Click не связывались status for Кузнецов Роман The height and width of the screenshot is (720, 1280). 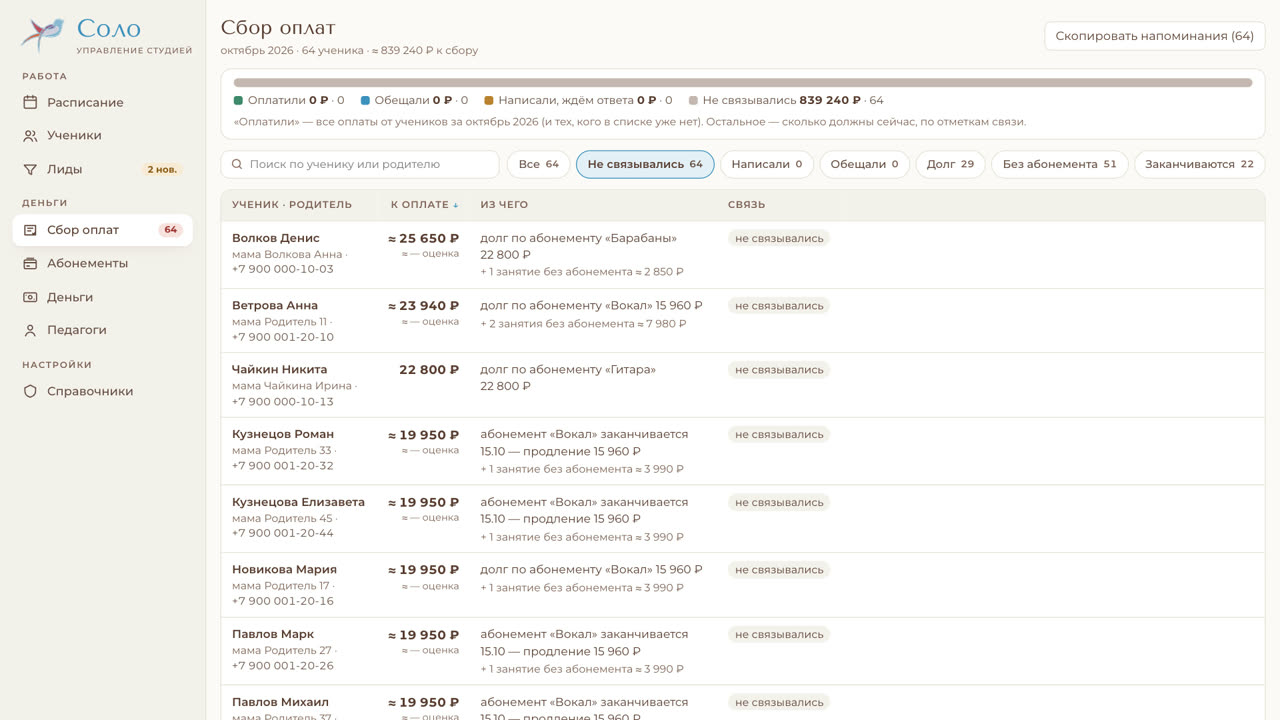pos(779,435)
